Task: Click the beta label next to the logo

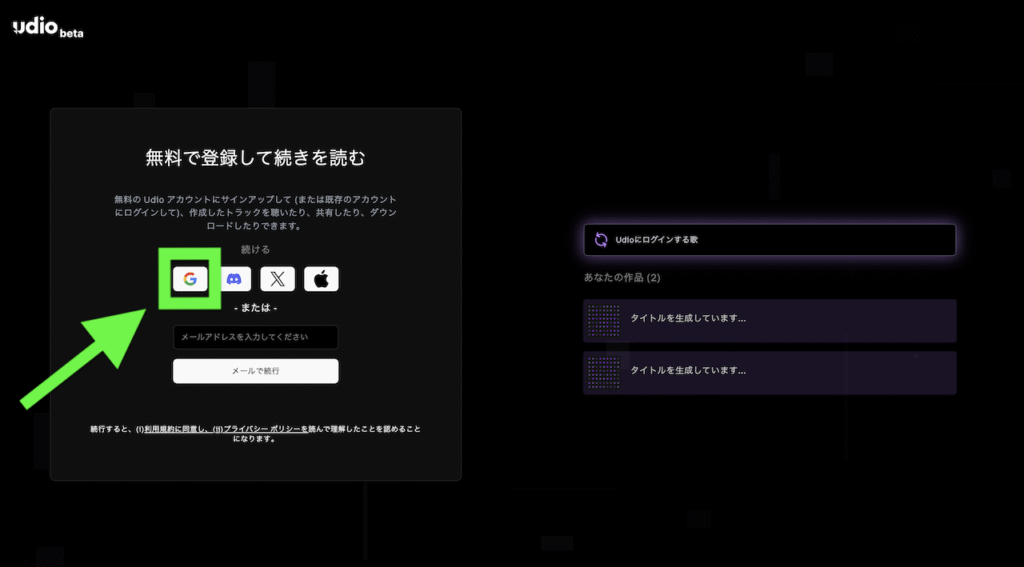Action: (71, 33)
